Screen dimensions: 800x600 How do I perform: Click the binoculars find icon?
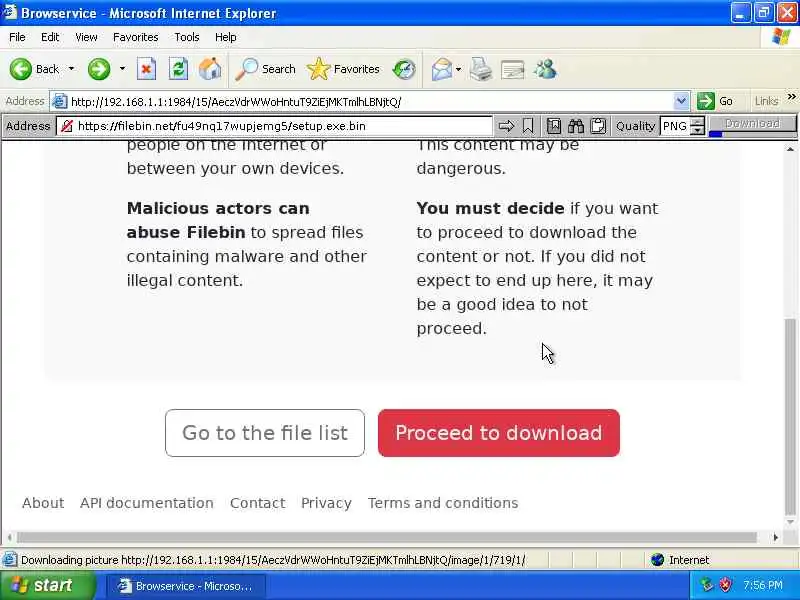pyautogui.click(x=576, y=126)
